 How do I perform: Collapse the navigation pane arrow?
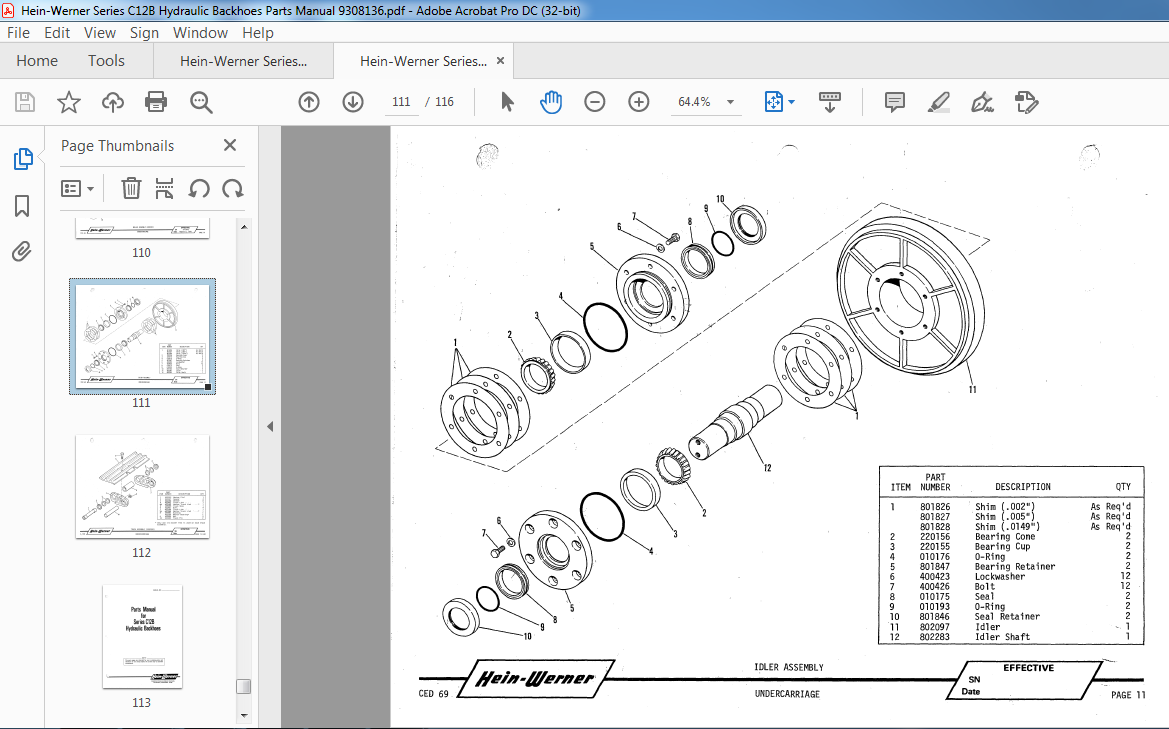coord(270,426)
